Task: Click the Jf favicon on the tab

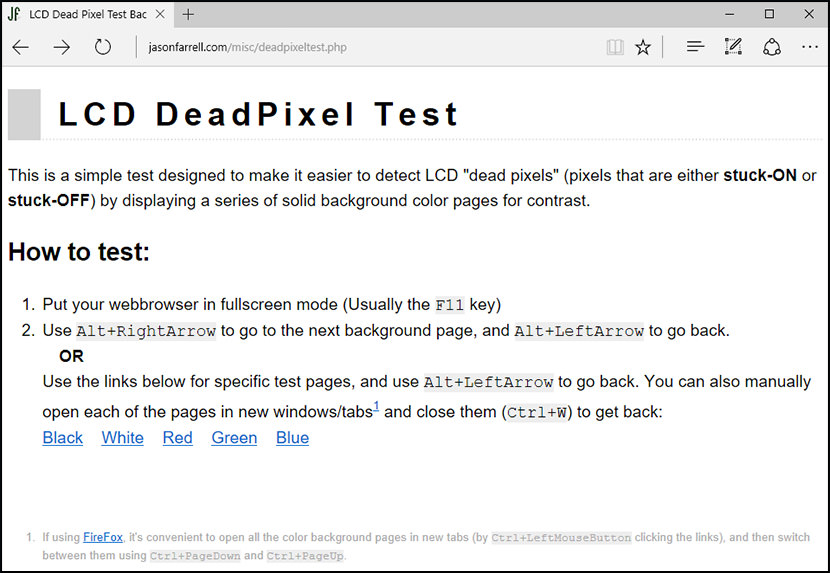Action: [x=14, y=14]
